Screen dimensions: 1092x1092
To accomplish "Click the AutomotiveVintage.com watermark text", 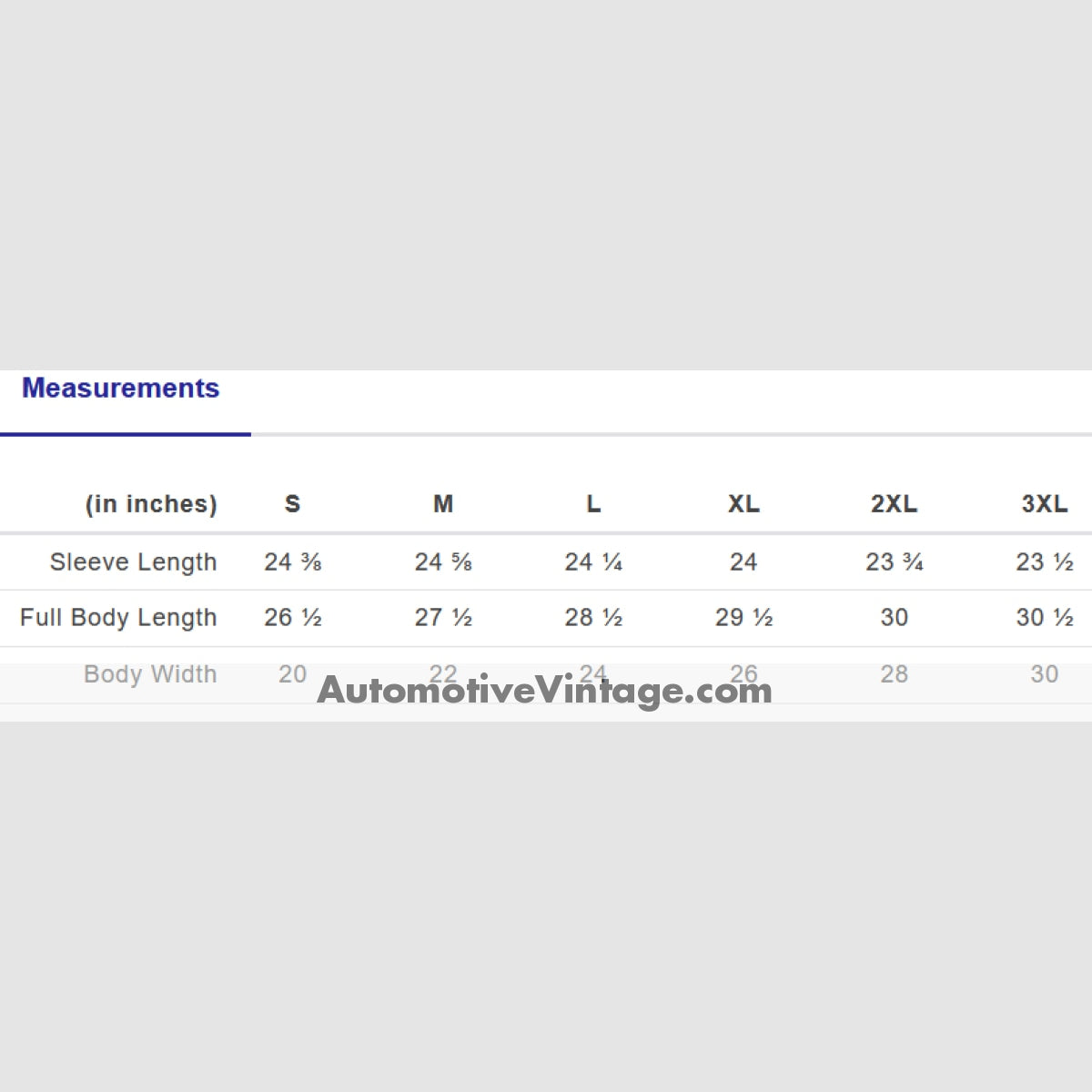I will coord(544,691).
